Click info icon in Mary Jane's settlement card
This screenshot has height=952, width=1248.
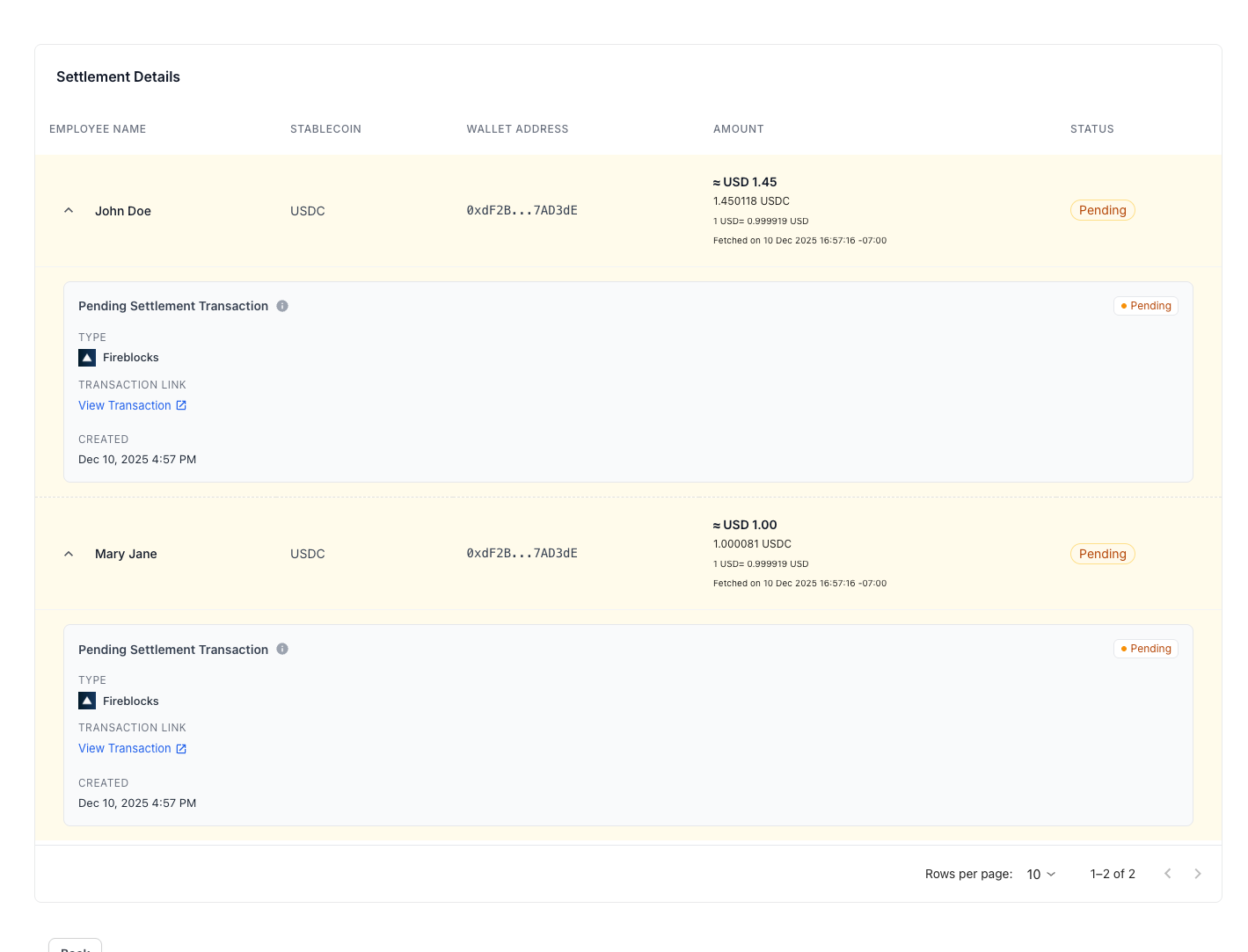pos(282,649)
